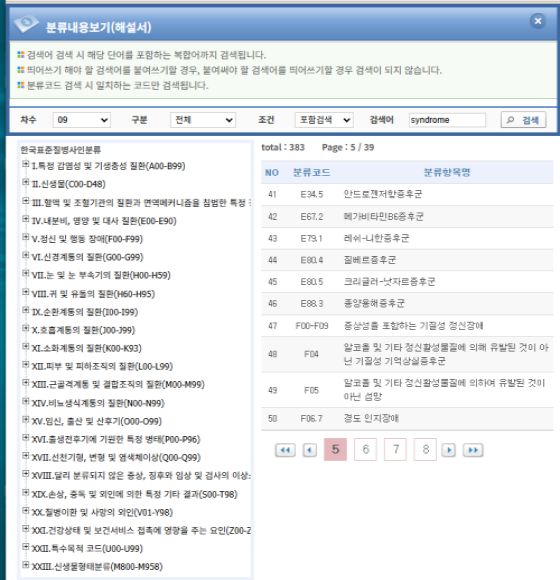Click the 분류항목명 column header
The image size is (560, 580).
click(447, 172)
